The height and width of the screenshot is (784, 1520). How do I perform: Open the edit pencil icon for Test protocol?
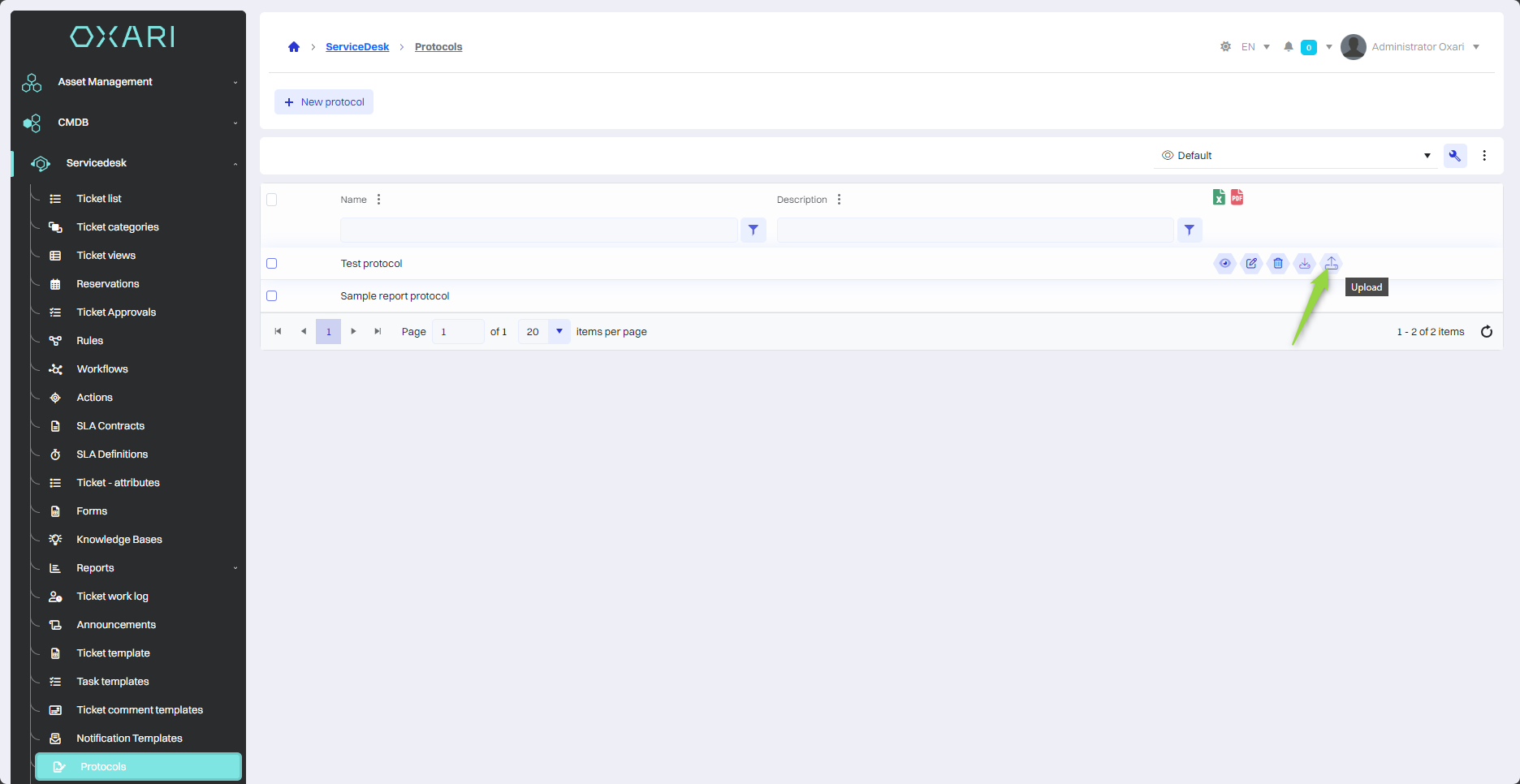coord(1251,263)
